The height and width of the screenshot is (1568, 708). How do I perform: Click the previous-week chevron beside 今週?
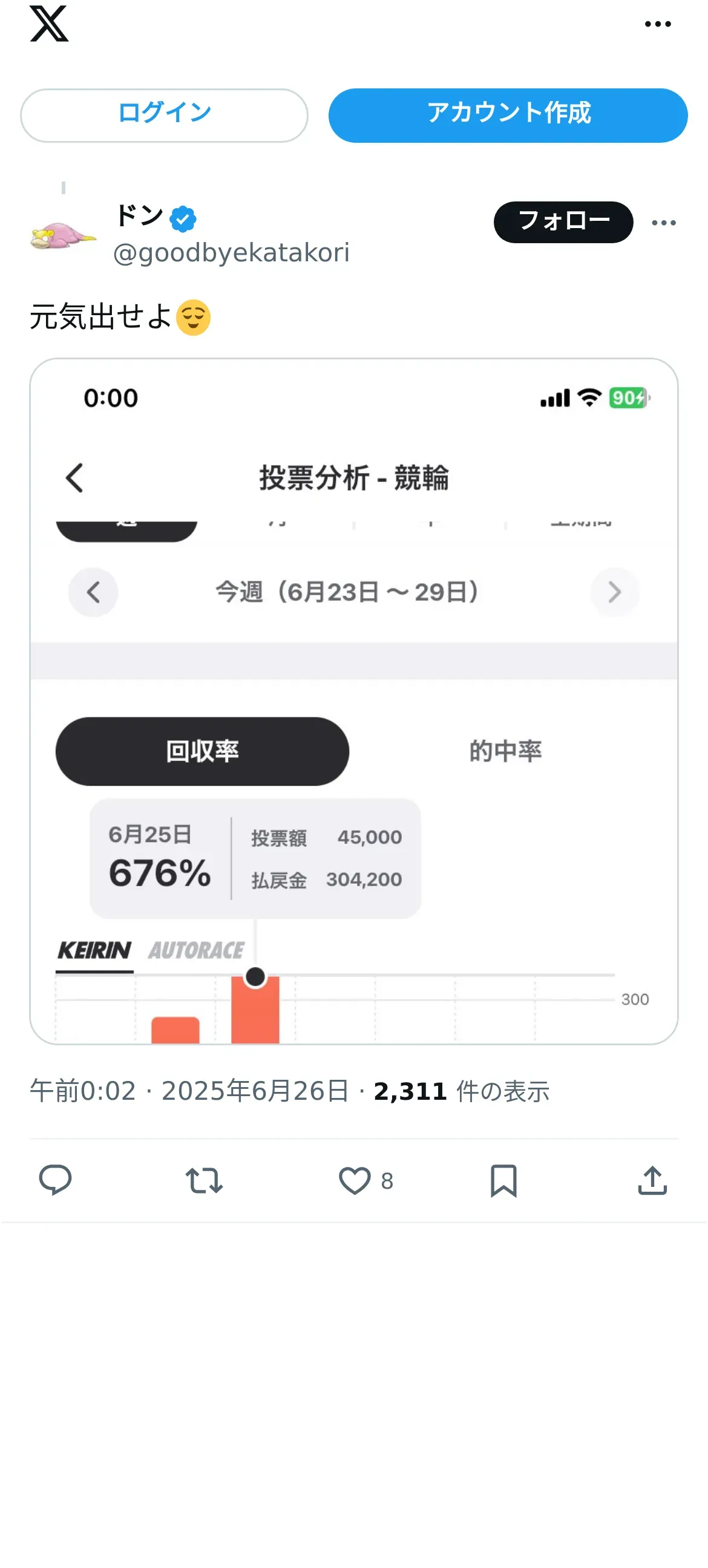pyautogui.click(x=93, y=592)
